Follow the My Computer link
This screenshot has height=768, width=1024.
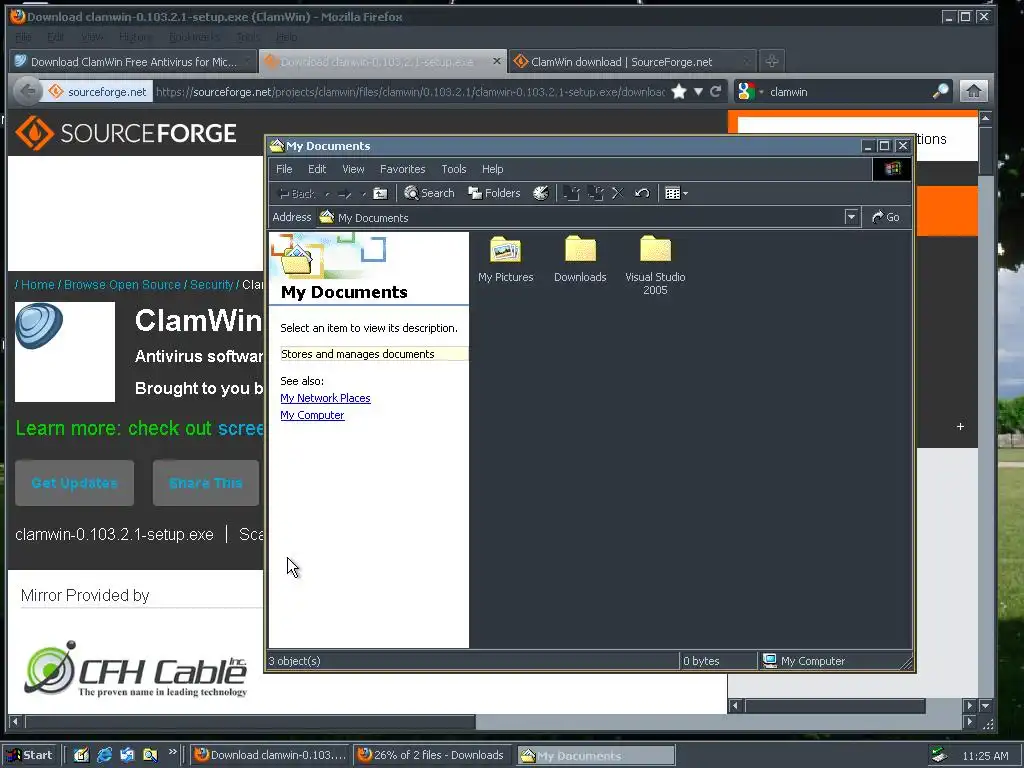(312, 415)
